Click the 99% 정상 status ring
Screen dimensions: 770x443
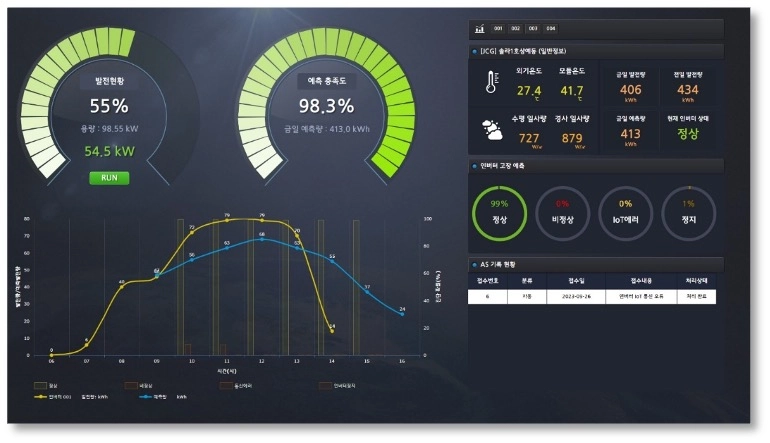tap(499, 213)
